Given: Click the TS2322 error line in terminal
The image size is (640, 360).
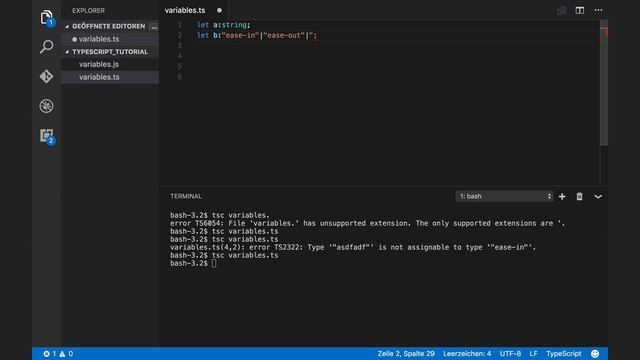Looking at the screenshot, I should 353,247.
